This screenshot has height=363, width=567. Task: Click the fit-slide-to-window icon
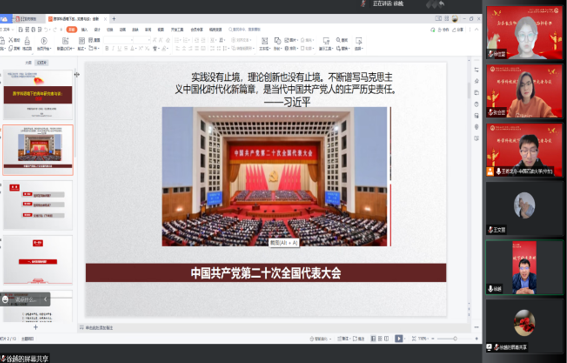(x=414, y=338)
